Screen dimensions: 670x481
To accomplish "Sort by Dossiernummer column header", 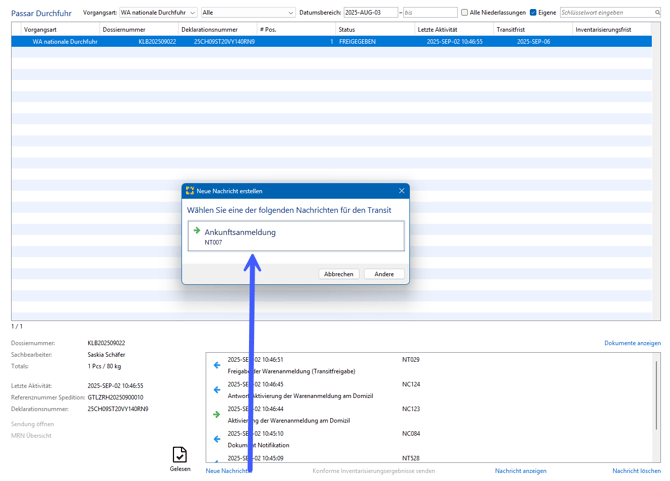I will pos(138,29).
